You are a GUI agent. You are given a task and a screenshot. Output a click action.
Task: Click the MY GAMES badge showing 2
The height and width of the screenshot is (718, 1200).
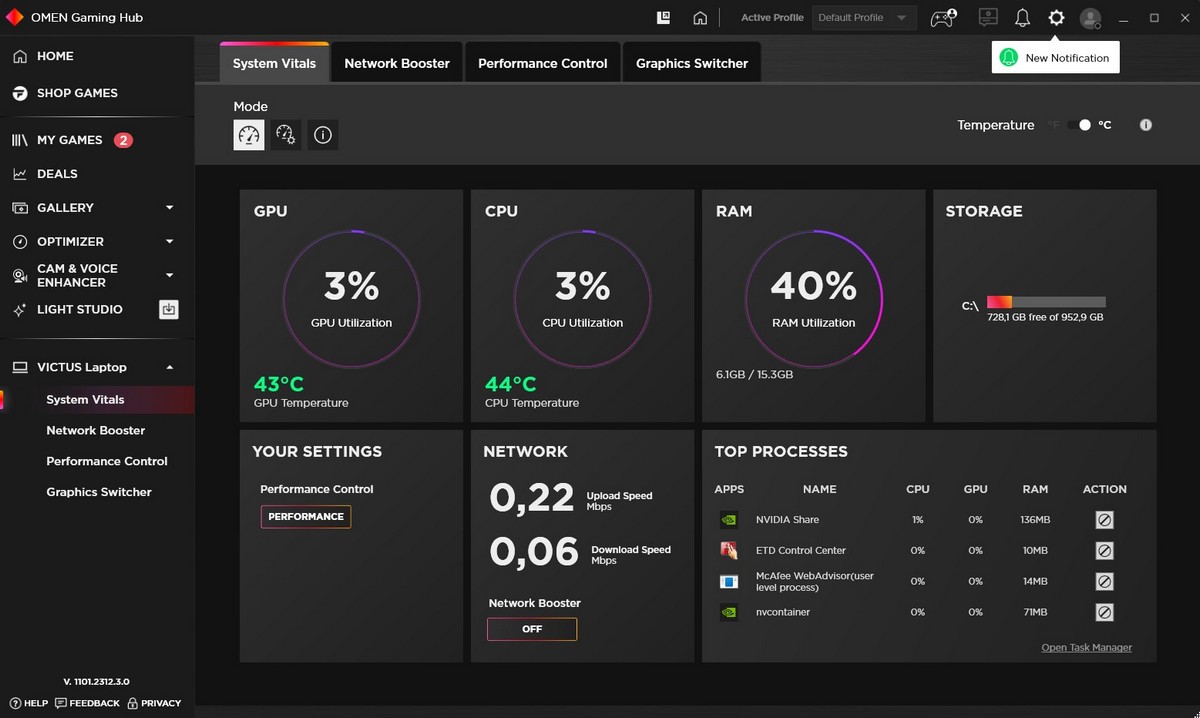(x=123, y=140)
